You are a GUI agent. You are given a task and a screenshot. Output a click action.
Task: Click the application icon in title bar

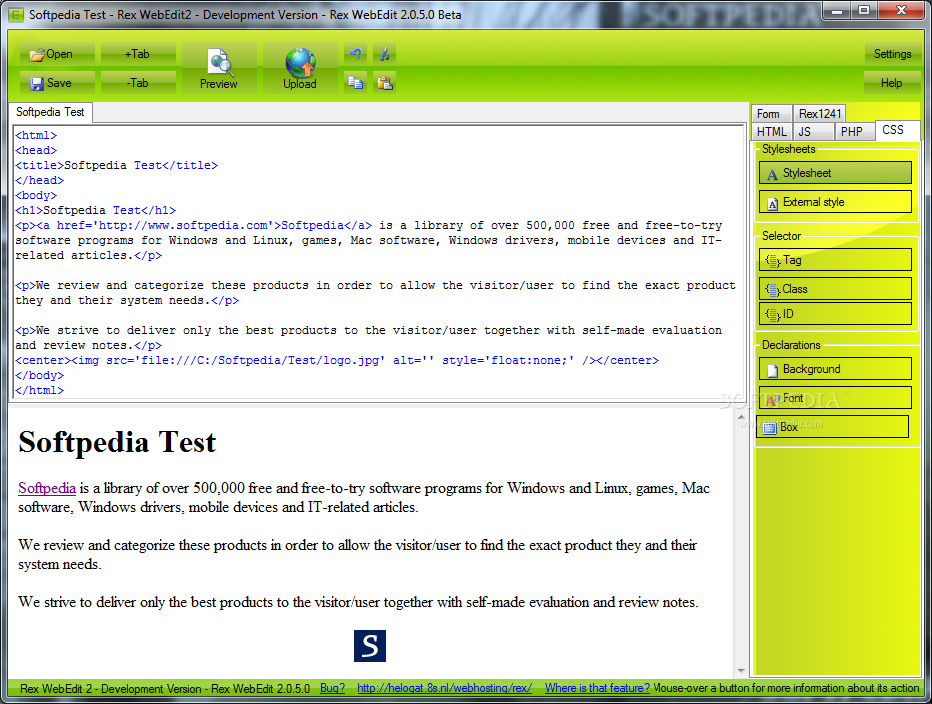tap(16, 15)
